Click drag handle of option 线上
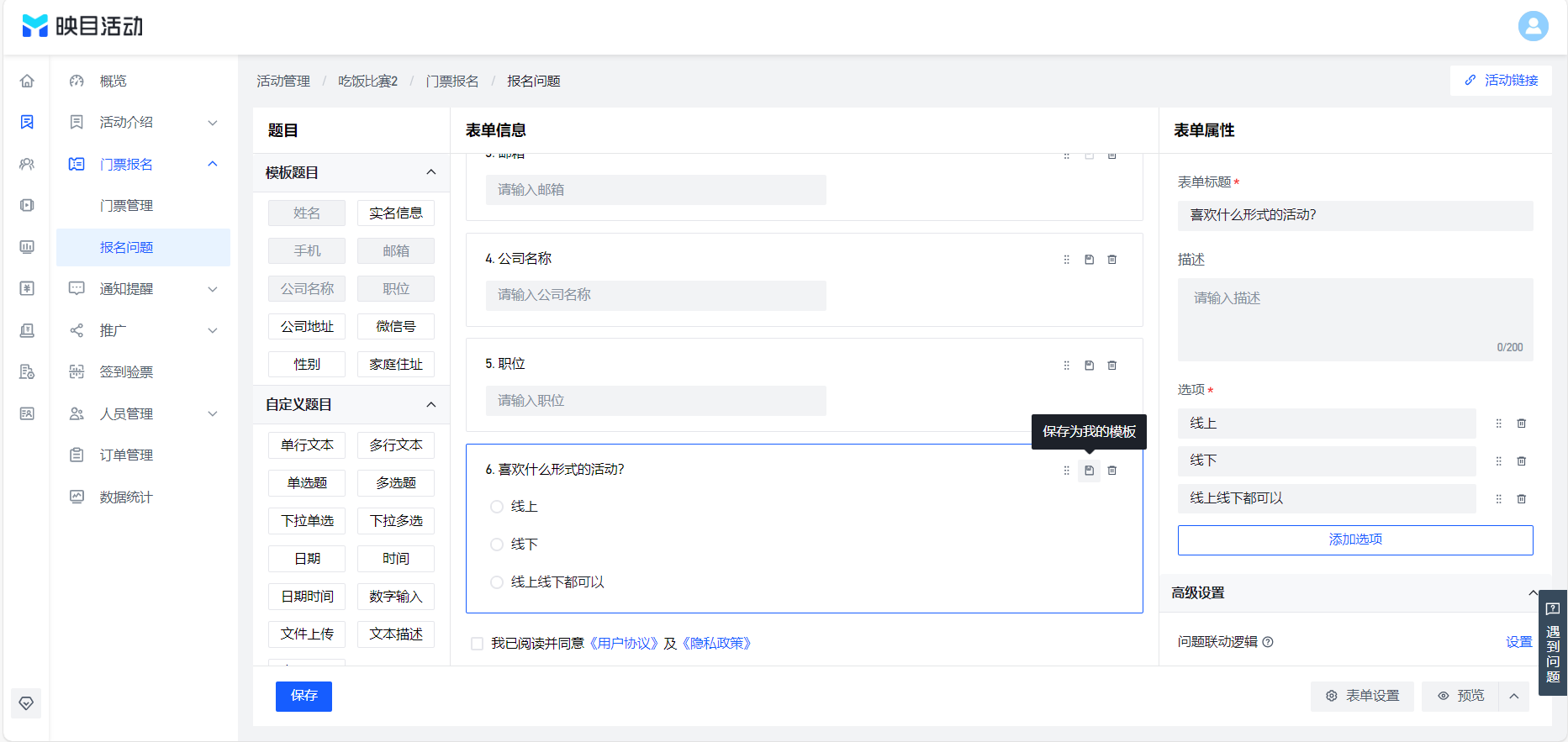The image size is (1568, 742). (1498, 424)
